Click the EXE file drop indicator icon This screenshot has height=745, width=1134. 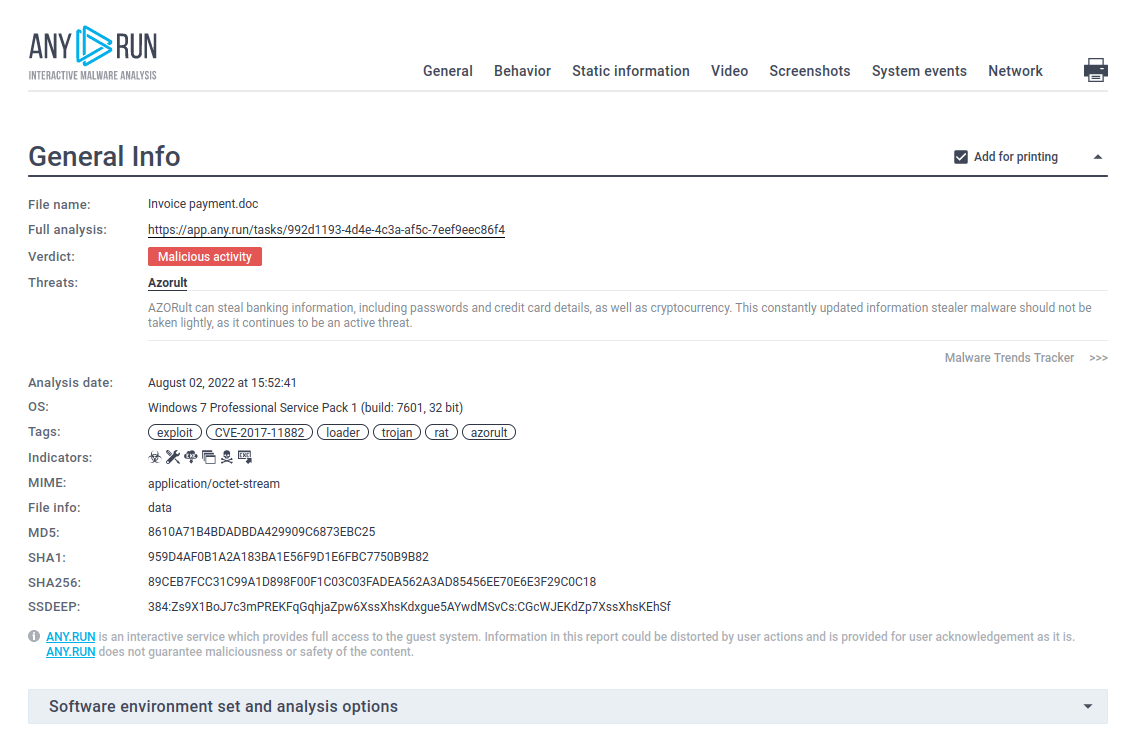(244, 456)
